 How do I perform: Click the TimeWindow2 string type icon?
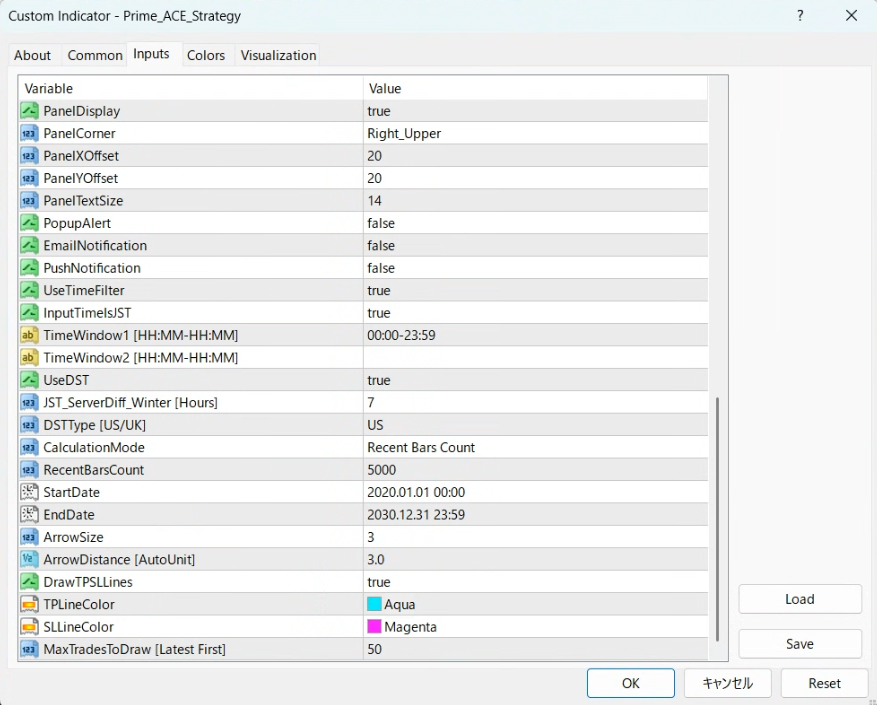point(29,357)
